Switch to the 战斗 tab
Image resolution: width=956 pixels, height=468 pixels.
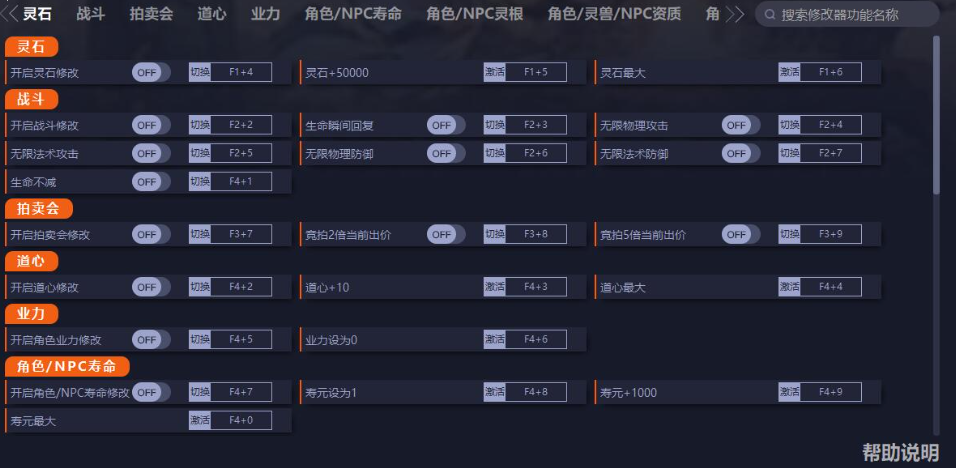click(x=91, y=14)
